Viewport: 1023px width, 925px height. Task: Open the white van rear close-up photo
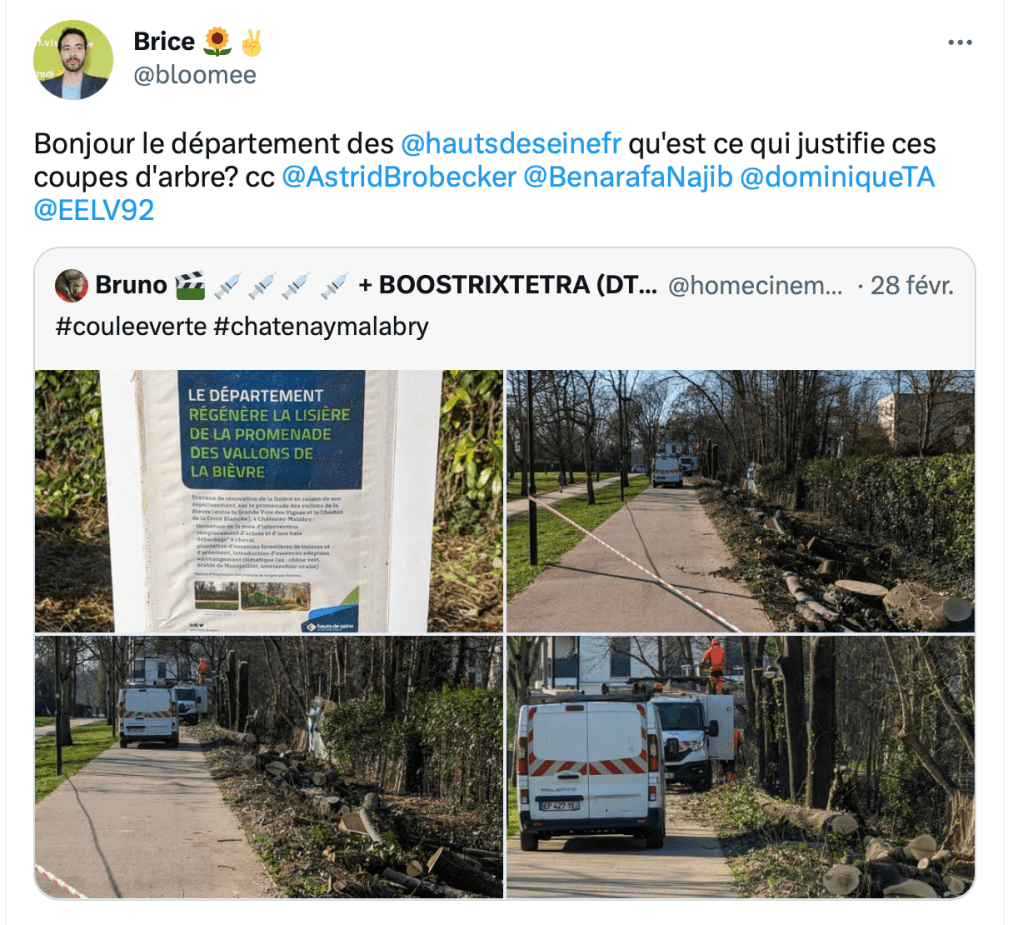coord(741,767)
